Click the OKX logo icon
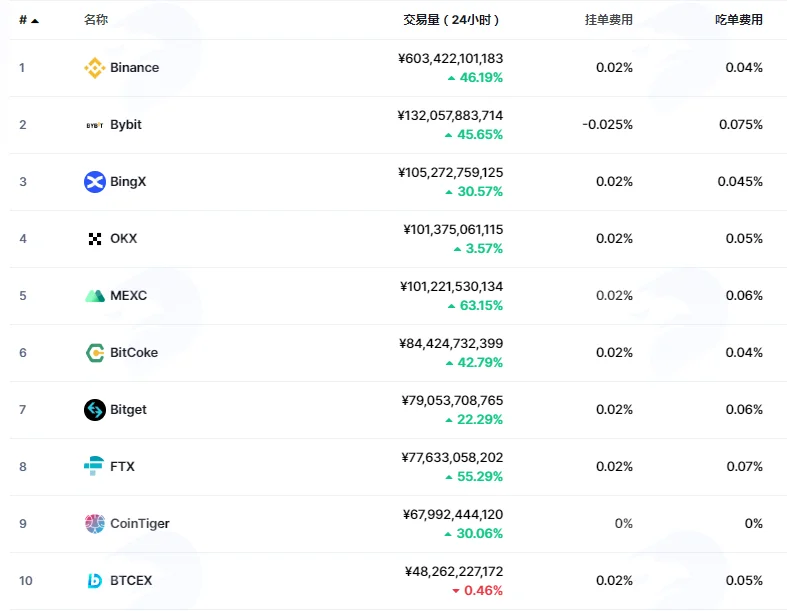Viewport: 787px width, 611px height. [x=94, y=239]
